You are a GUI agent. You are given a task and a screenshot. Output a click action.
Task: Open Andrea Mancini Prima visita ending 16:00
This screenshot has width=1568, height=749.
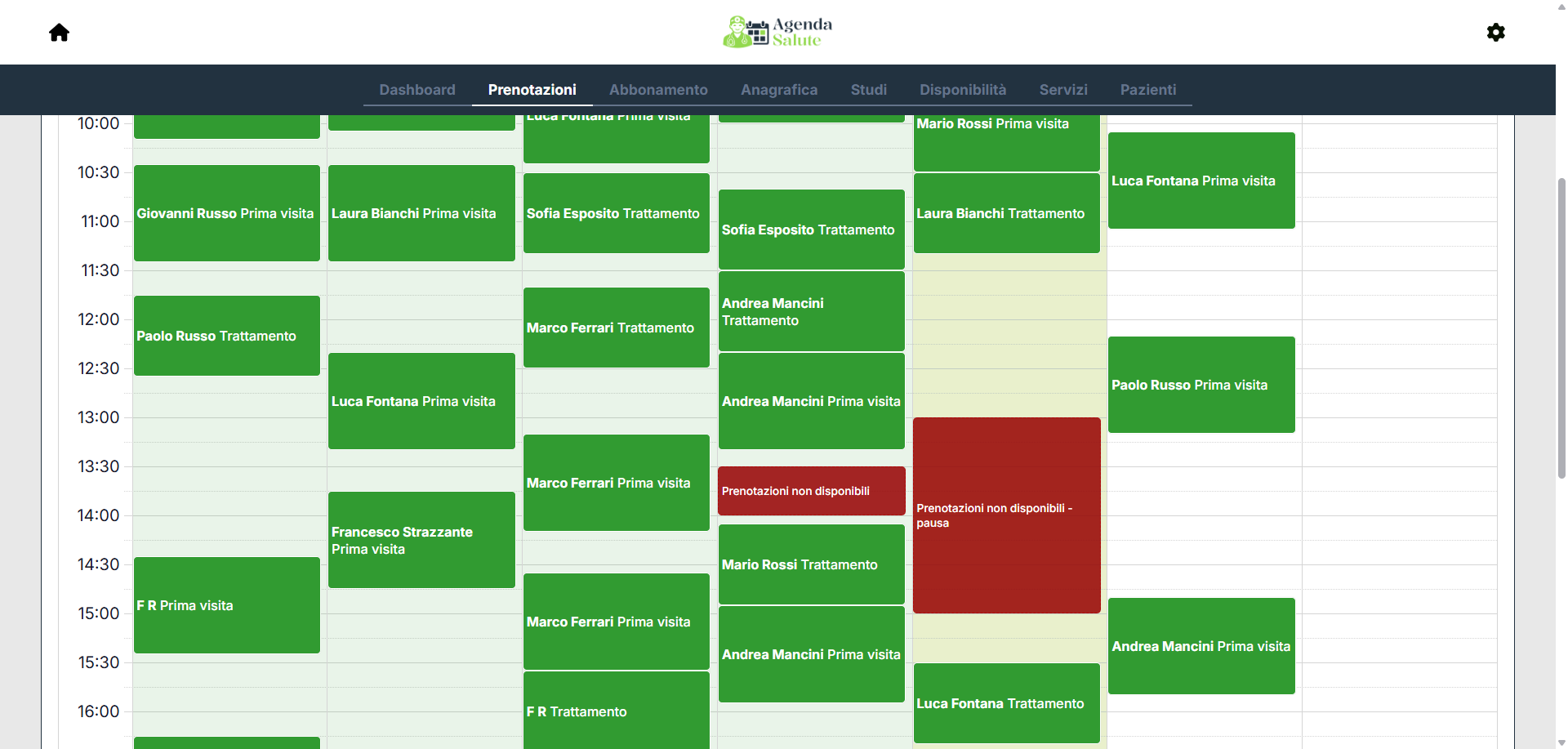(x=1201, y=646)
